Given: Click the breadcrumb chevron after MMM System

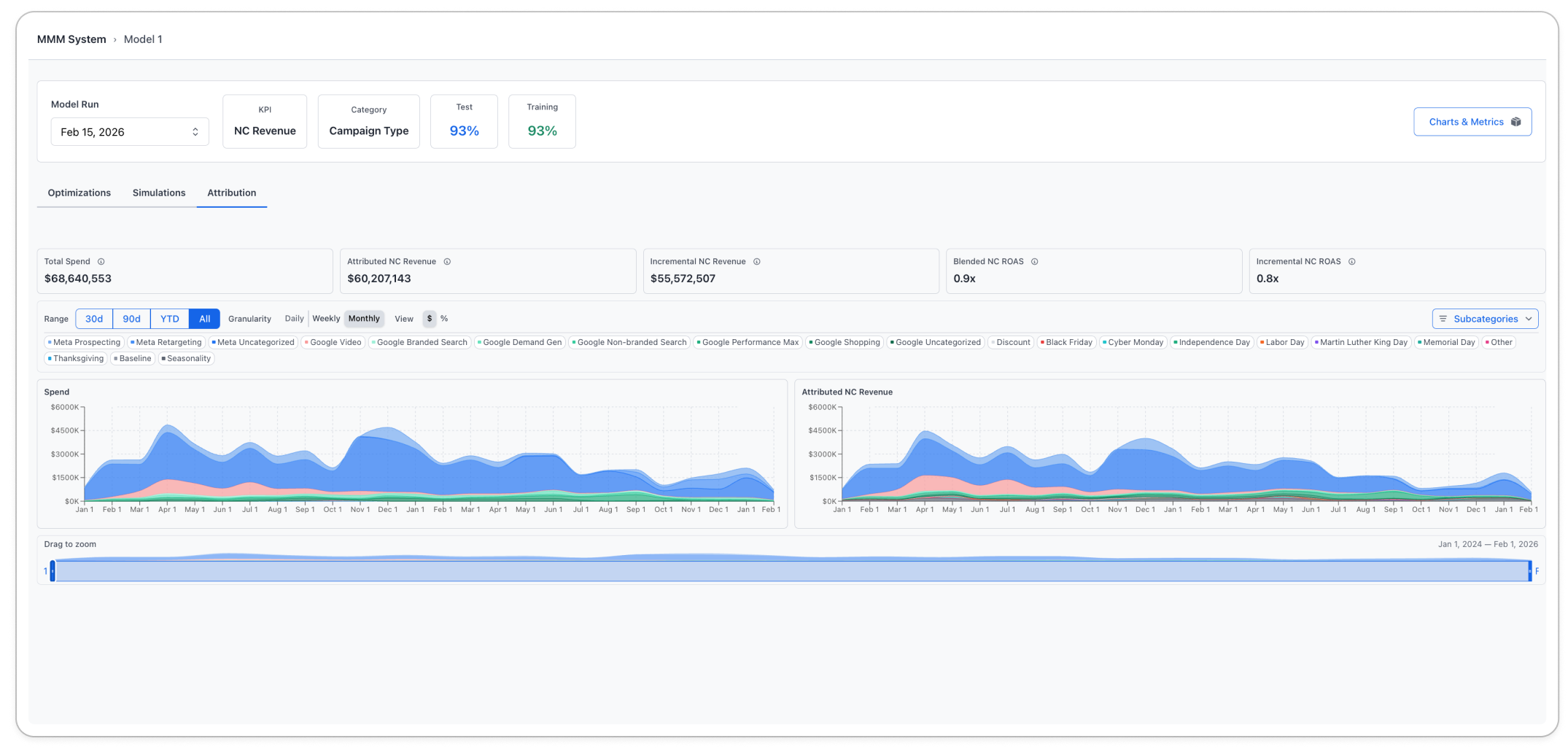Looking at the screenshot, I should 115,40.
